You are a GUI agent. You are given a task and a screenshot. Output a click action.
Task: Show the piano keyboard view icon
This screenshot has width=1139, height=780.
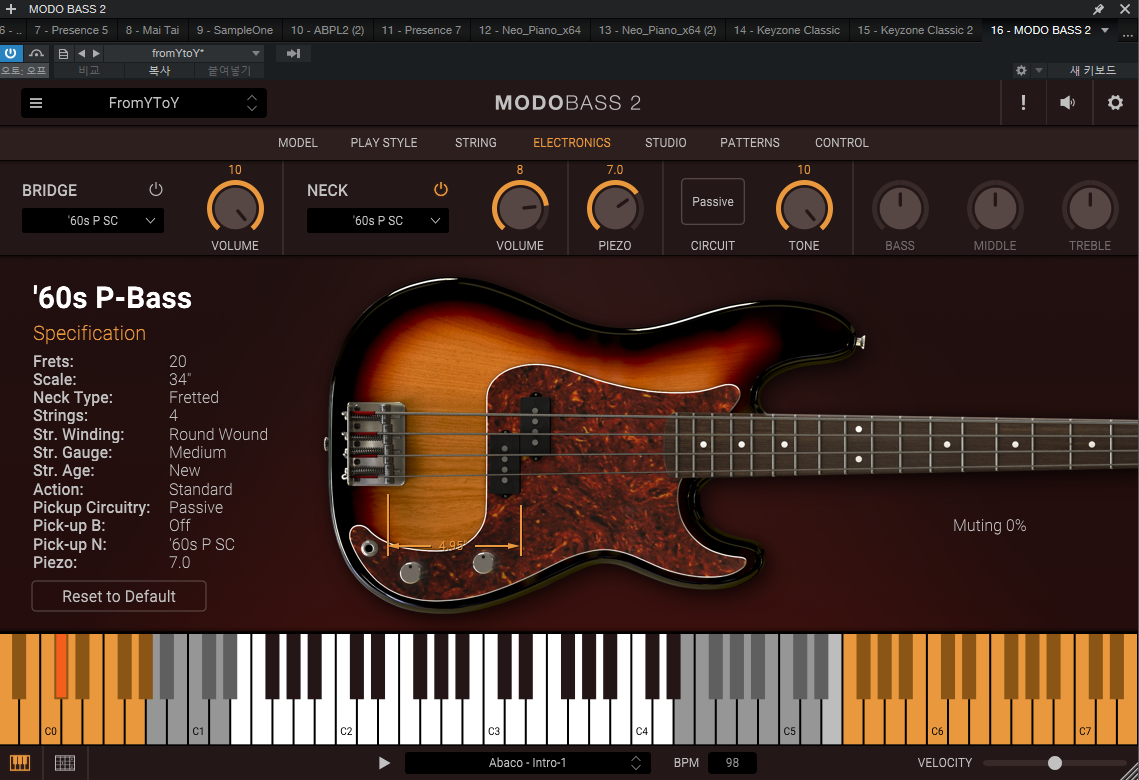tap(20, 763)
